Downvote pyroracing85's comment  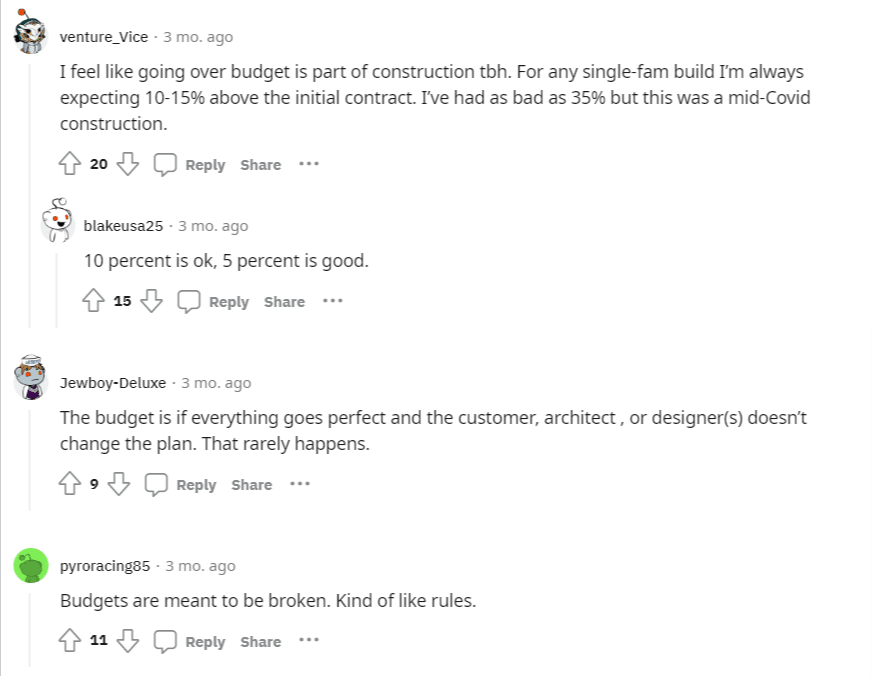[127, 641]
